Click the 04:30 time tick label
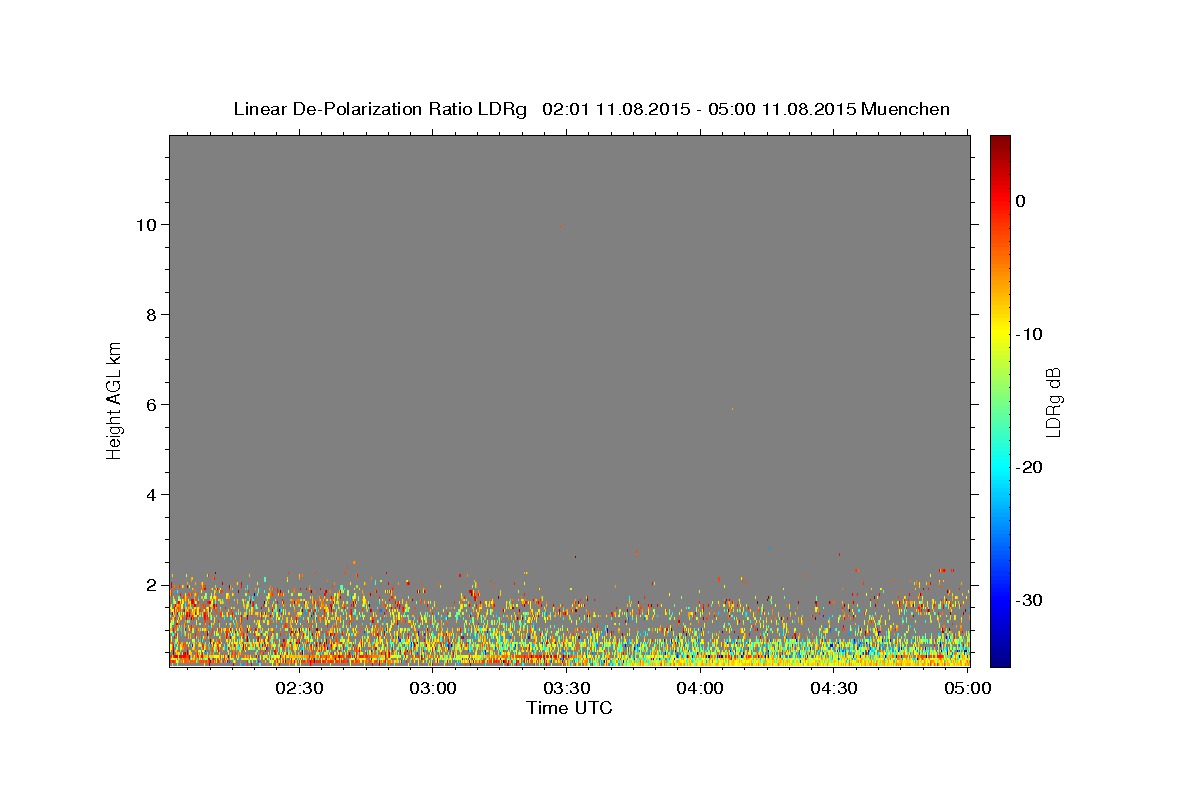 pos(834,688)
